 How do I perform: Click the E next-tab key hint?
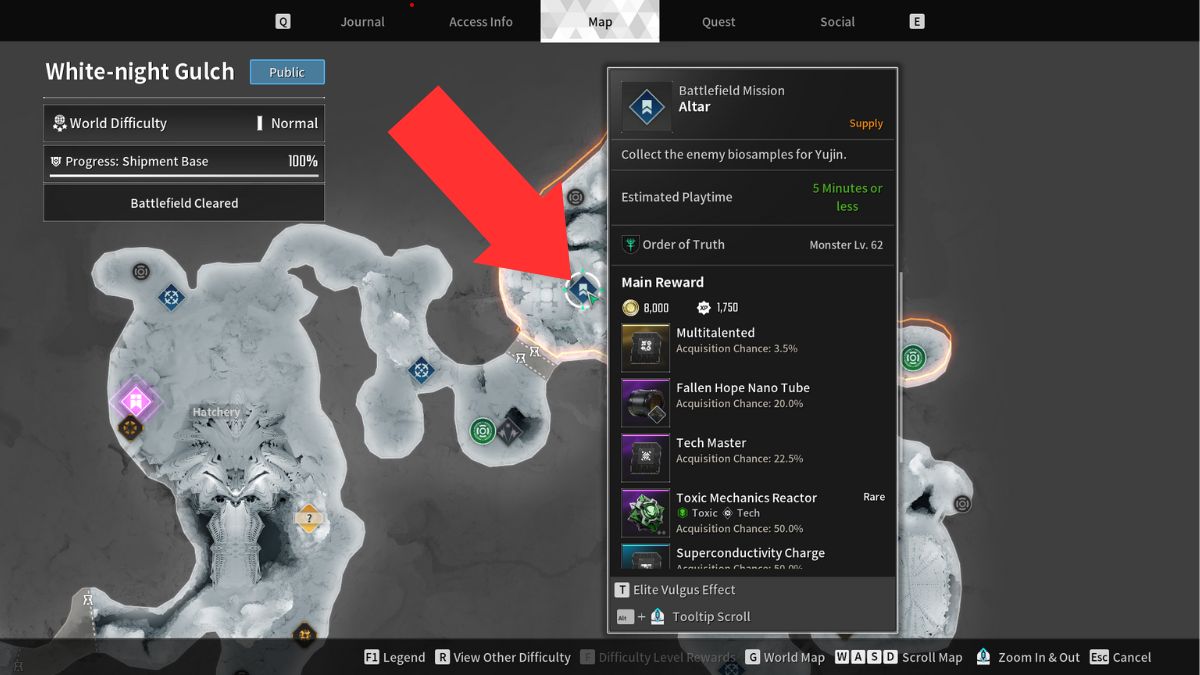(917, 21)
